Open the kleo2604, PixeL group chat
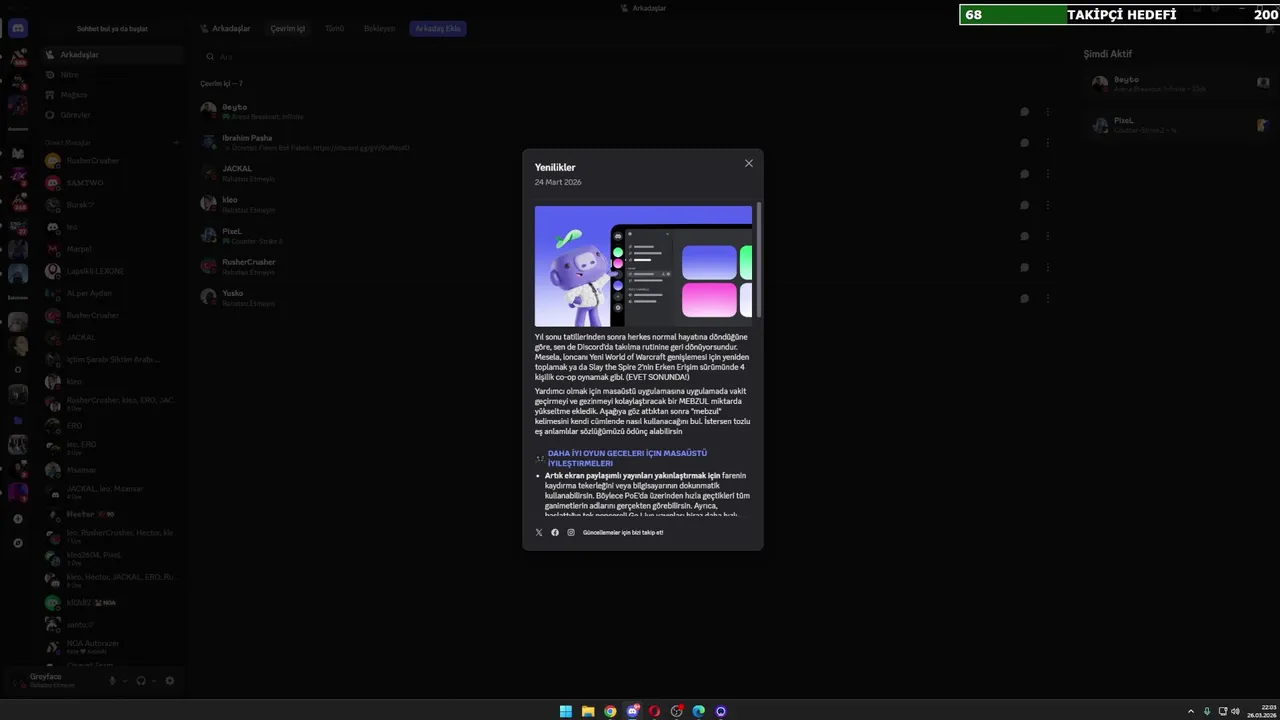This screenshot has height=720, width=1280. 112,558
